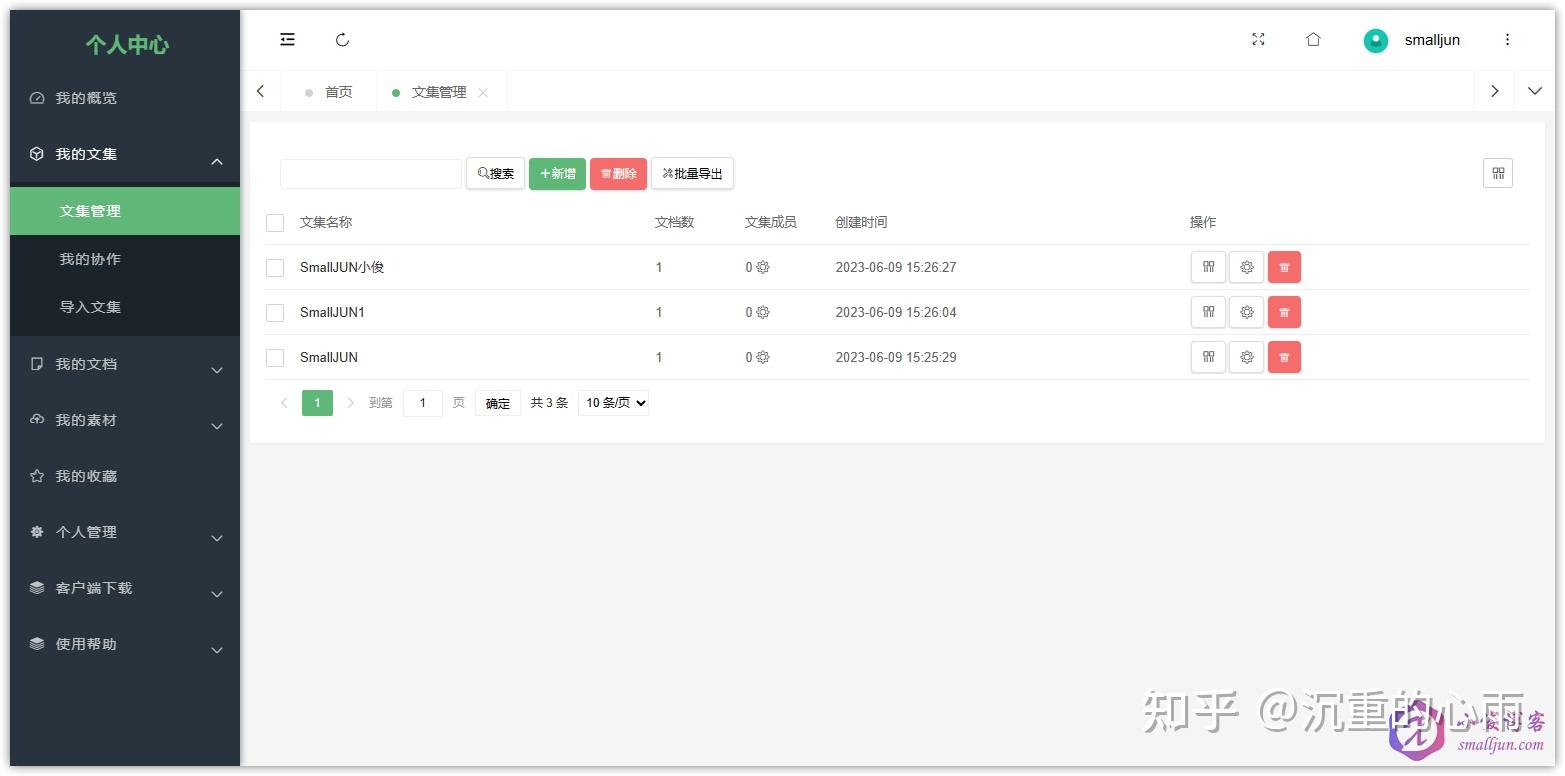Click the column display icon above the table
Viewport: 1565px width, 776px height.
(1497, 172)
